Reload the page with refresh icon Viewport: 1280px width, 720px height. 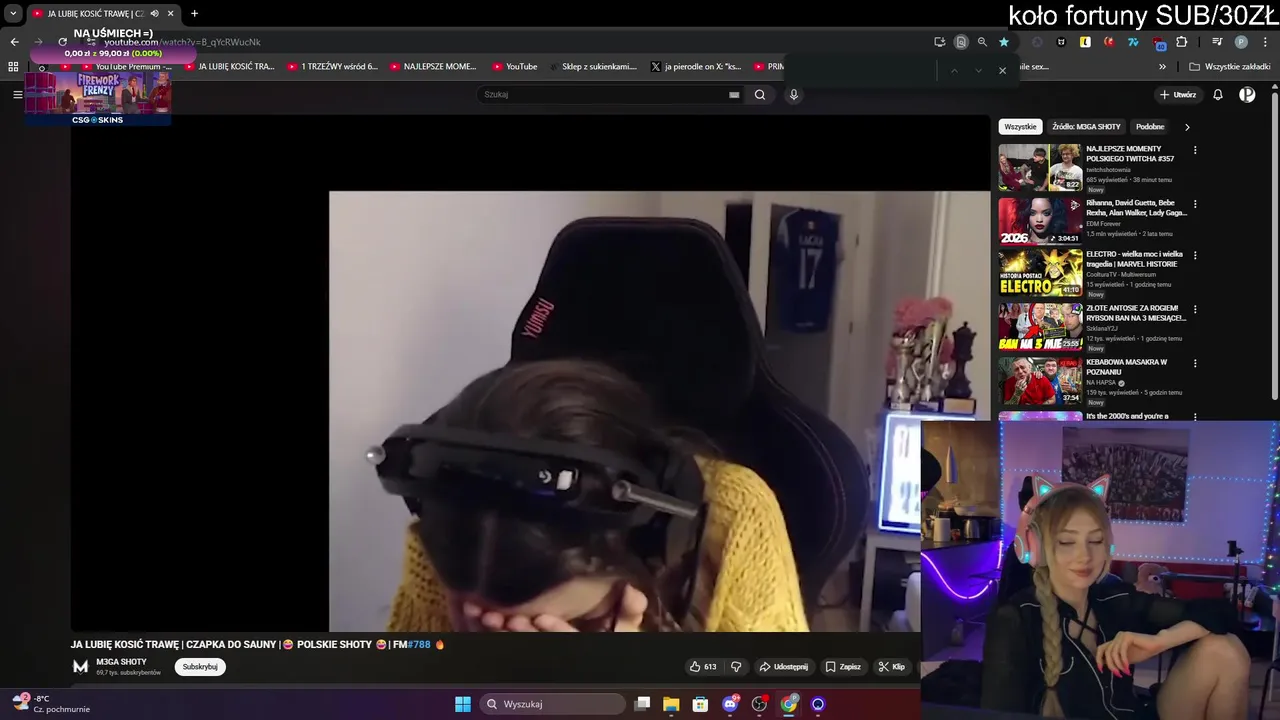click(x=62, y=42)
